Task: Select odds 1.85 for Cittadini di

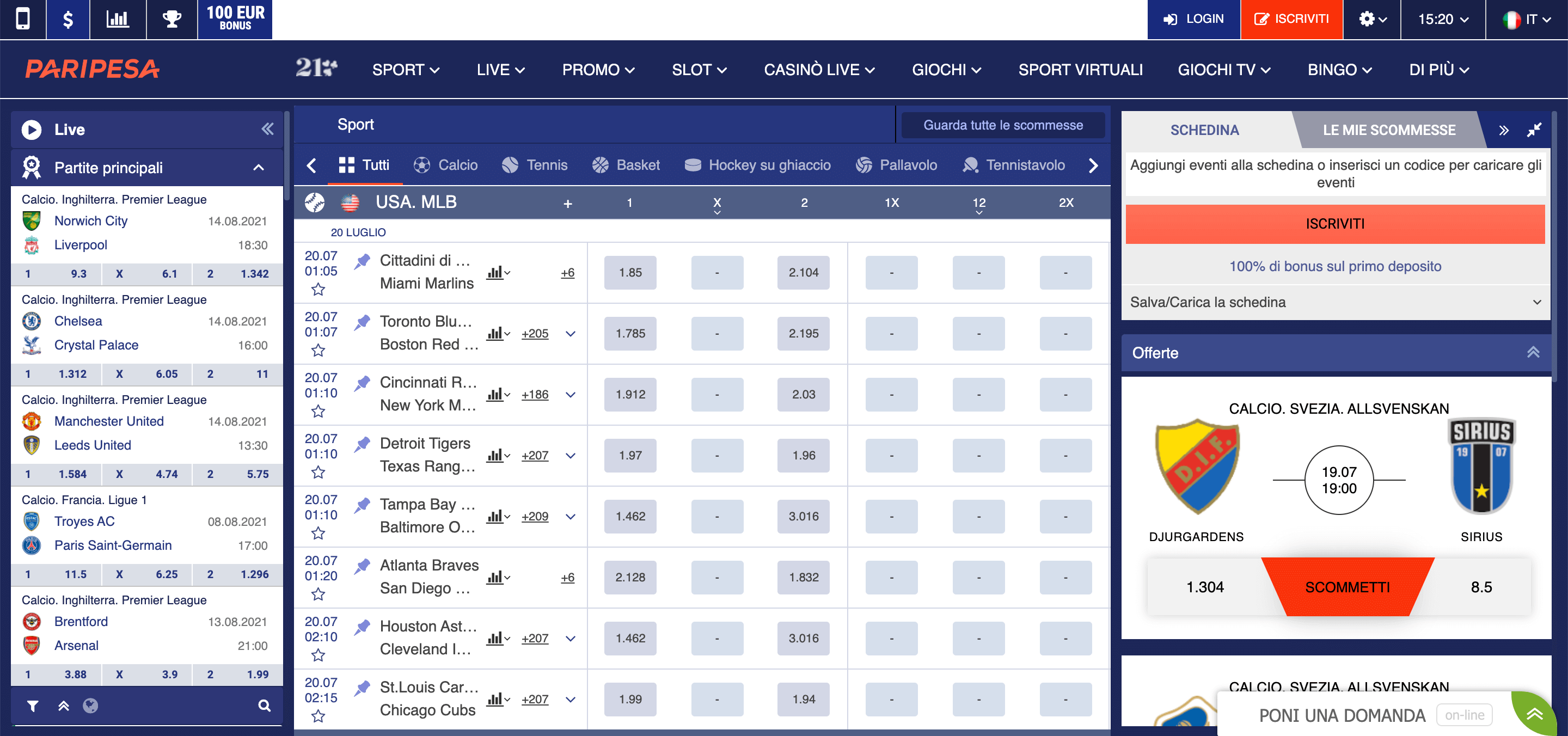Action: (x=630, y=272)
